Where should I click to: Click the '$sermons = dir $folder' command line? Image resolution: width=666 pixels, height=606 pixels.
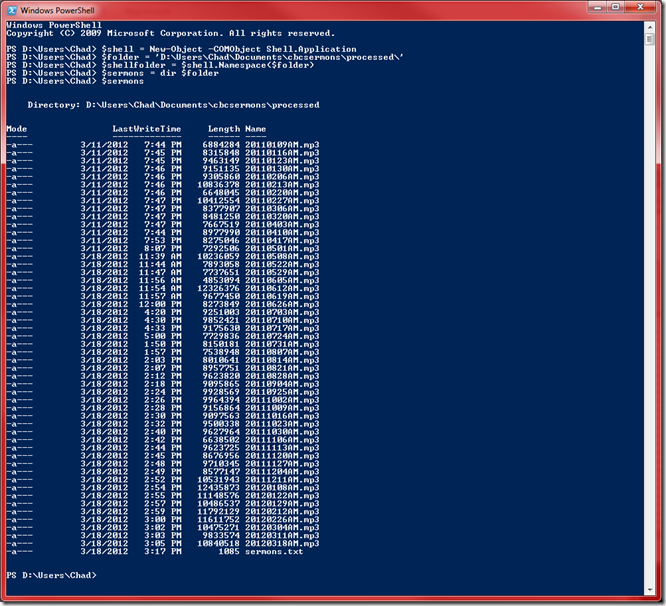[x=113, y=73]
